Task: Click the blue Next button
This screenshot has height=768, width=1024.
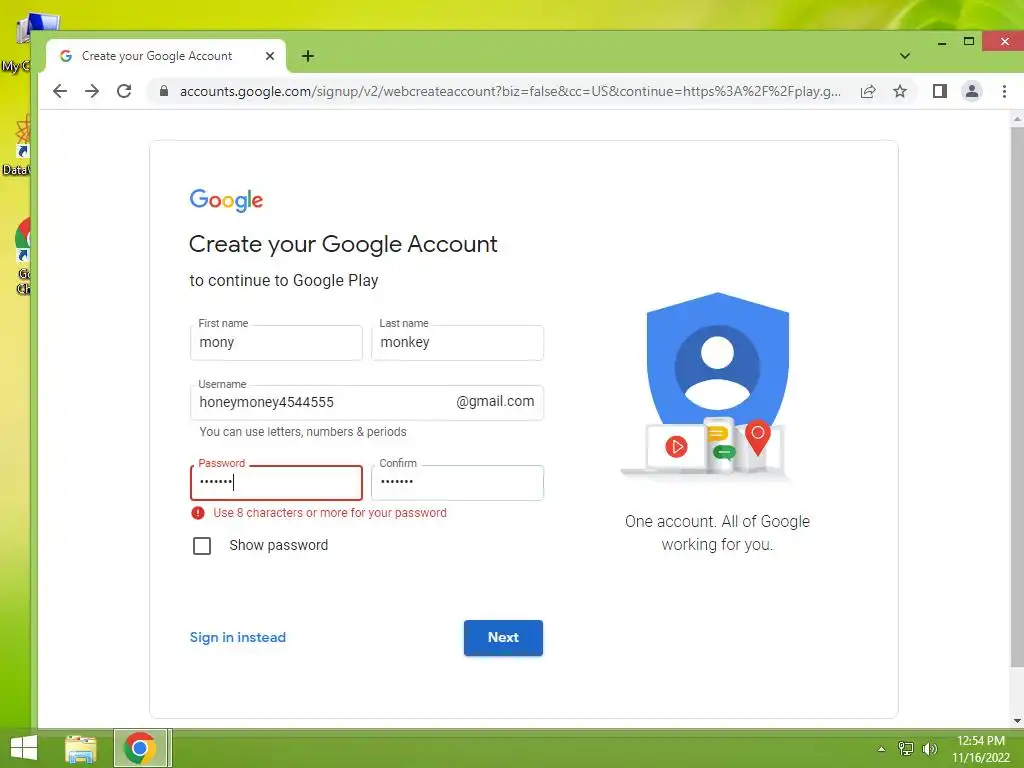Action: coord(504,638)
